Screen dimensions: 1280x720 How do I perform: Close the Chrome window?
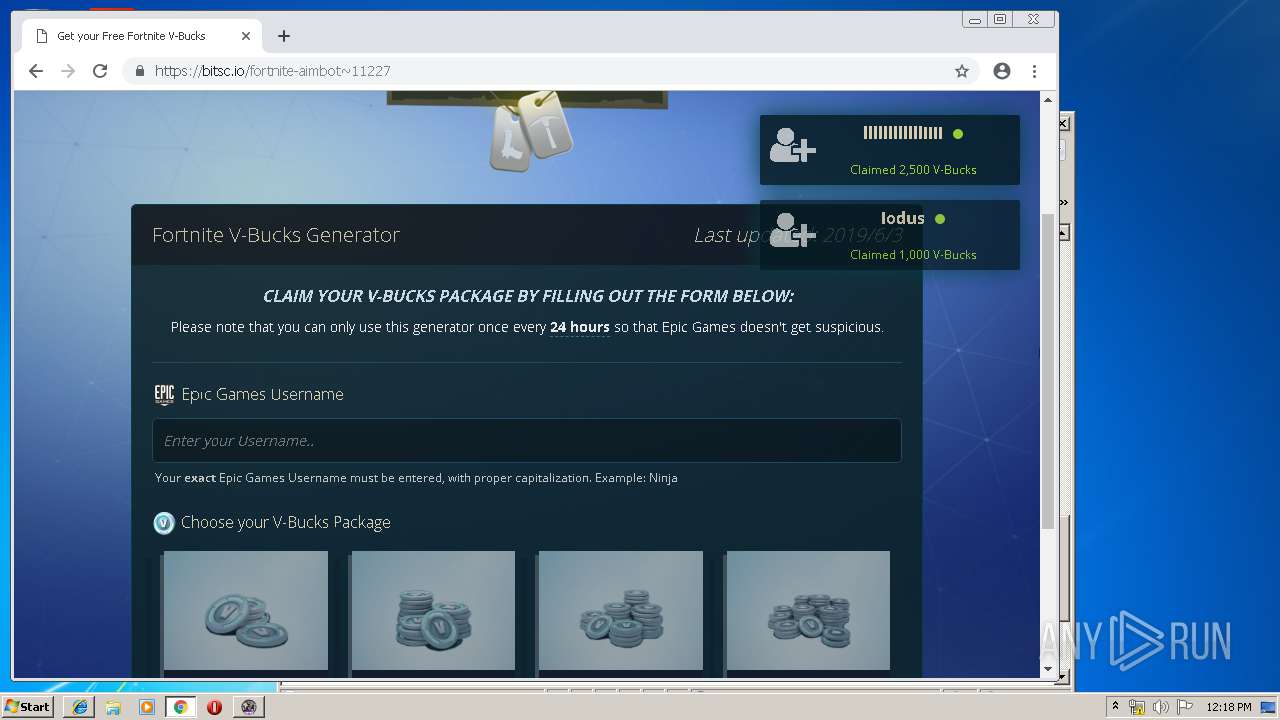(1033, 19)
